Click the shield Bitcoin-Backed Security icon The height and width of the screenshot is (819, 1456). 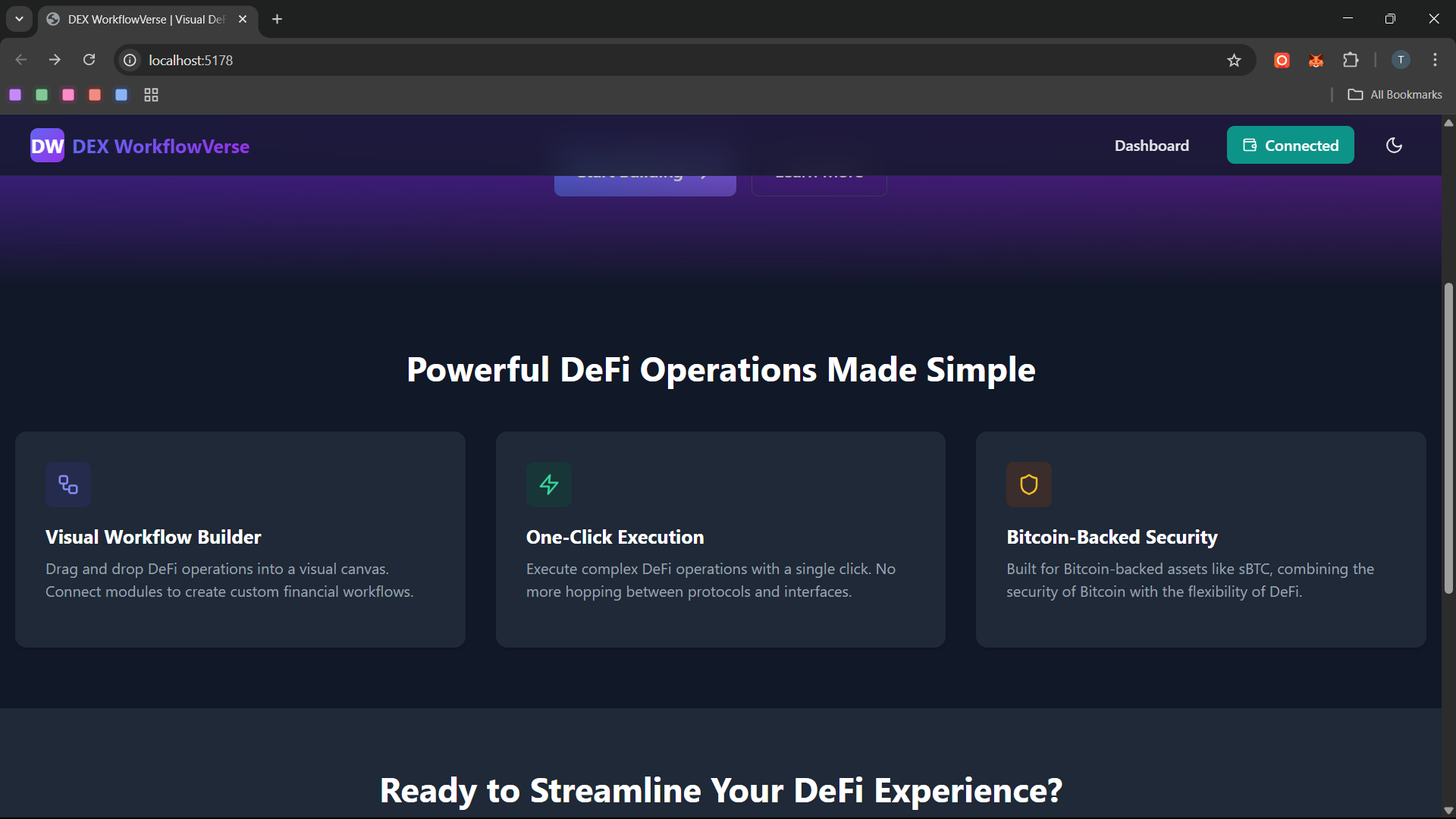(1028, 485)
